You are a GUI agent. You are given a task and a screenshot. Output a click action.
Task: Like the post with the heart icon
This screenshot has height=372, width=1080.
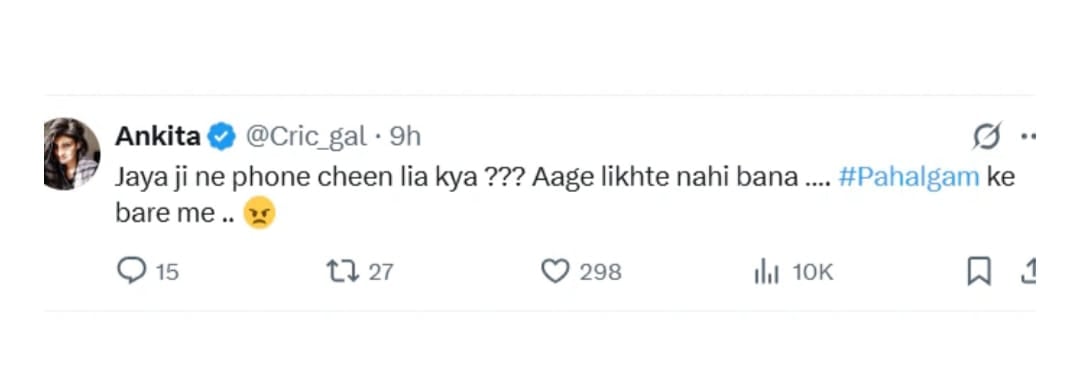(x=554, y=271)
